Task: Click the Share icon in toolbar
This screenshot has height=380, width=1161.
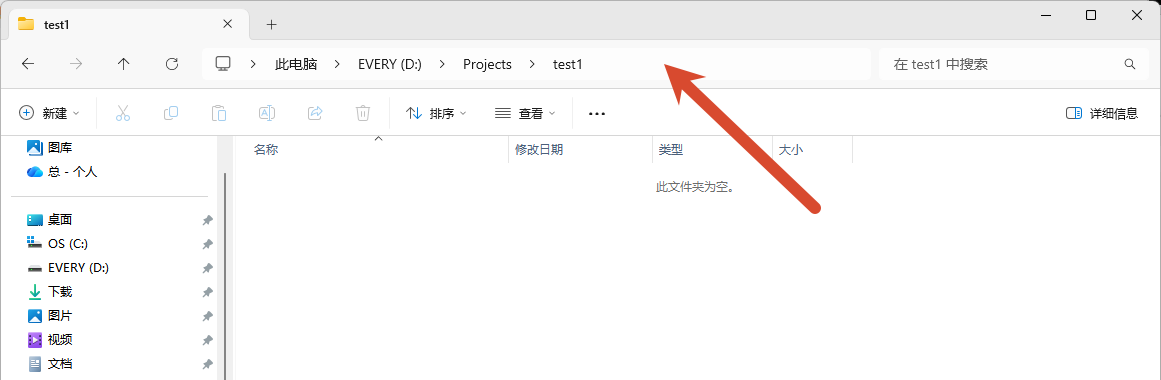Action: (315, 113)
